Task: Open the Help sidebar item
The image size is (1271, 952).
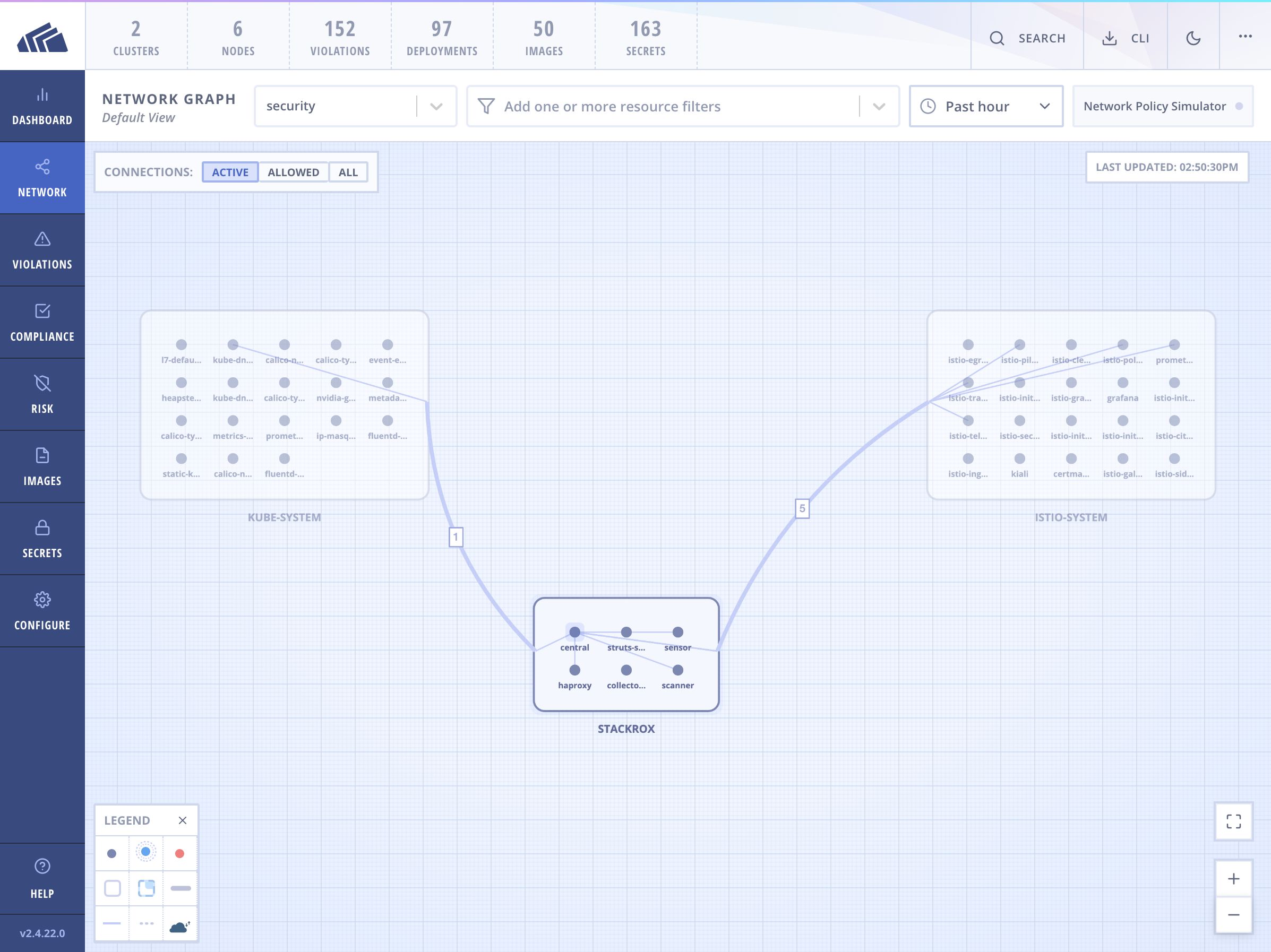Action: tap(42, 879)
